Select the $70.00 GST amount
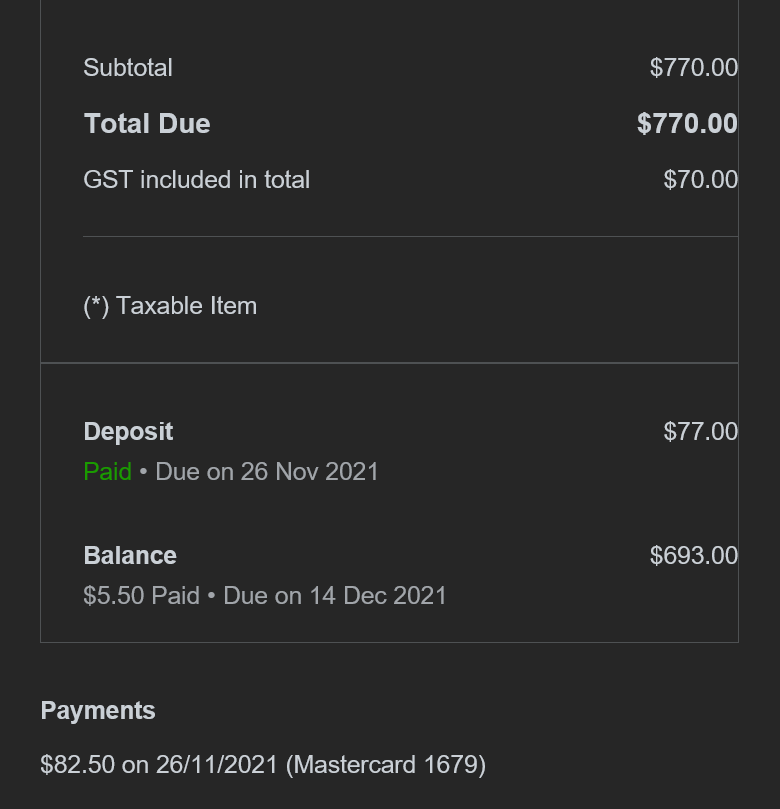The image size is (780, 809). pos(700,180)
